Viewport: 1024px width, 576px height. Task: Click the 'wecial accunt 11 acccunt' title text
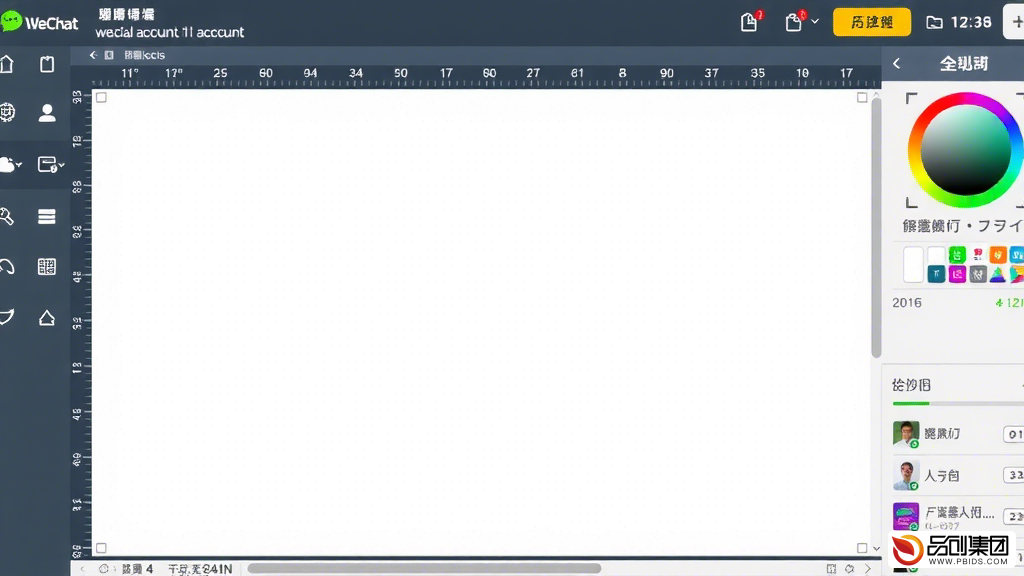tap(170, 32)
